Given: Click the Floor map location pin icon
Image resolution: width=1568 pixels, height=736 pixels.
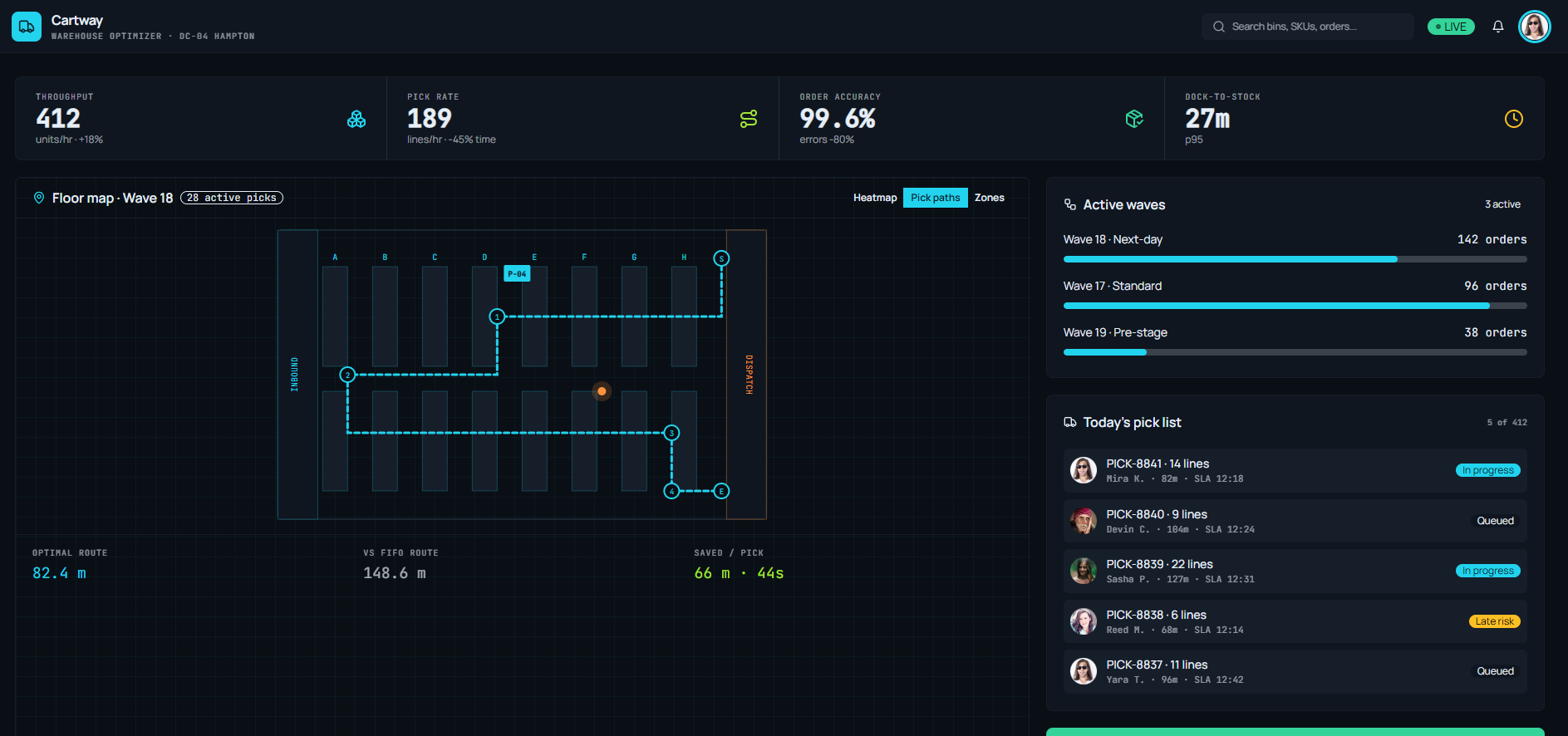Looking at the screenshot, I should click(39, 198).
